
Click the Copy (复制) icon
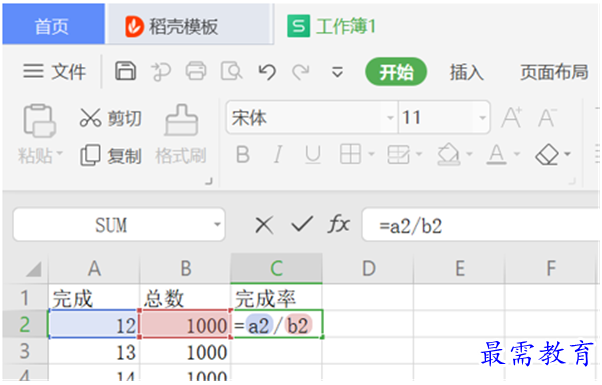[x=90, y=155]
